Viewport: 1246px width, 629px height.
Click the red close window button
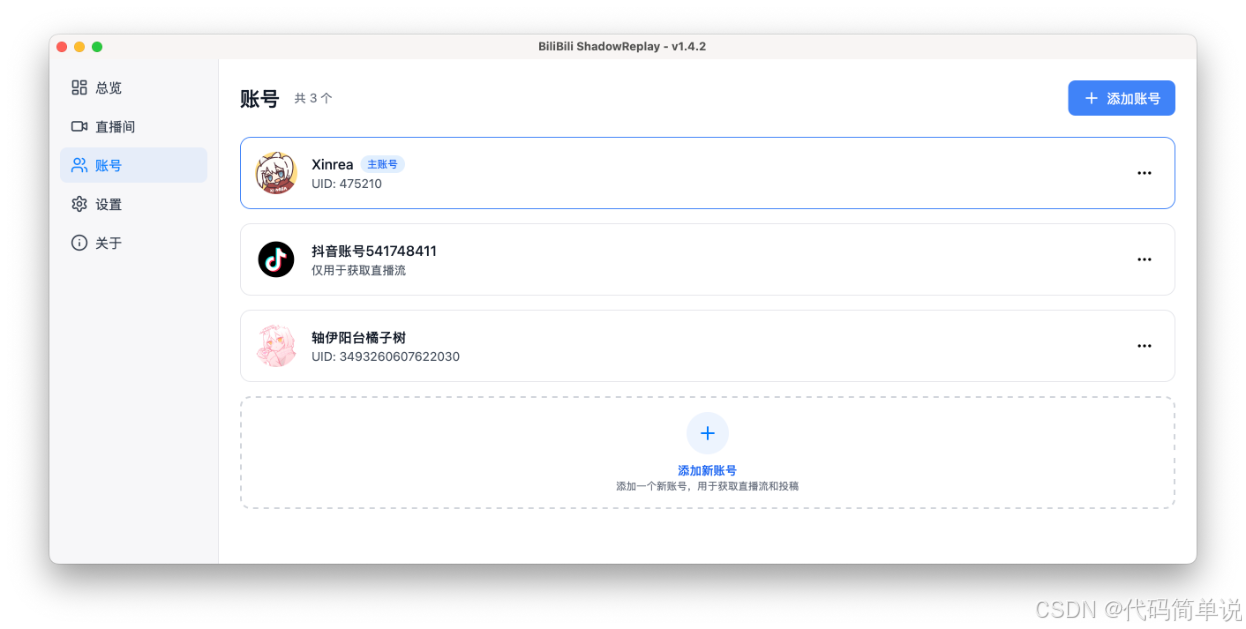(62, 47)
